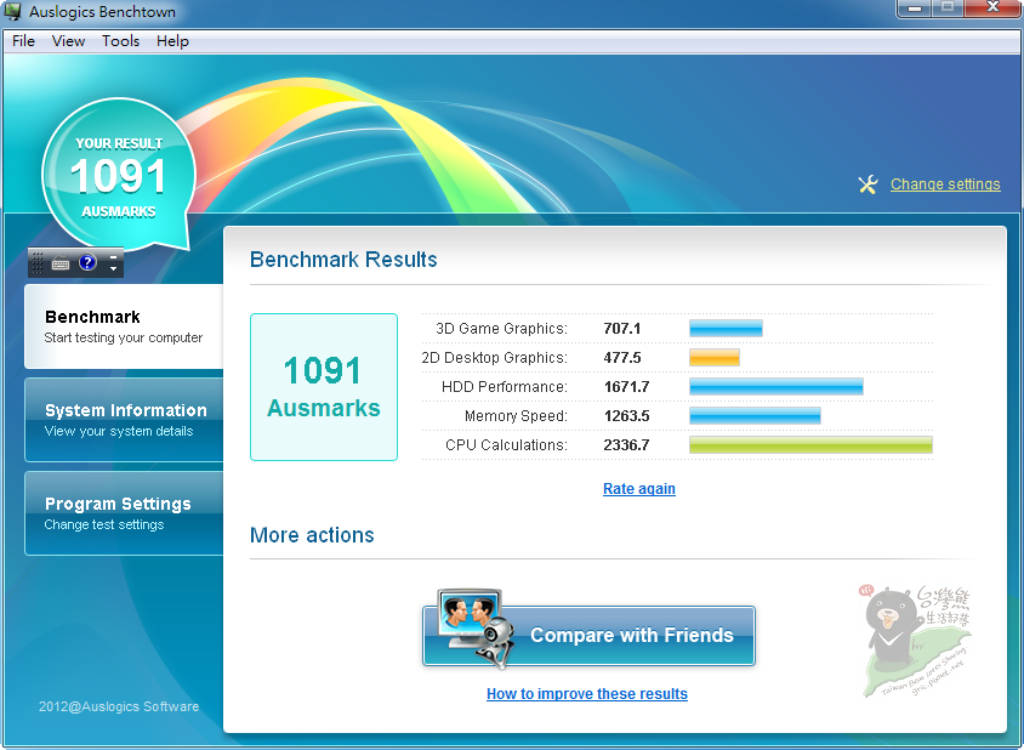The height and width of the screenshot is (750, 1024).
Task: Click the wrench icon beside Change settings
Action: point(868,185)
